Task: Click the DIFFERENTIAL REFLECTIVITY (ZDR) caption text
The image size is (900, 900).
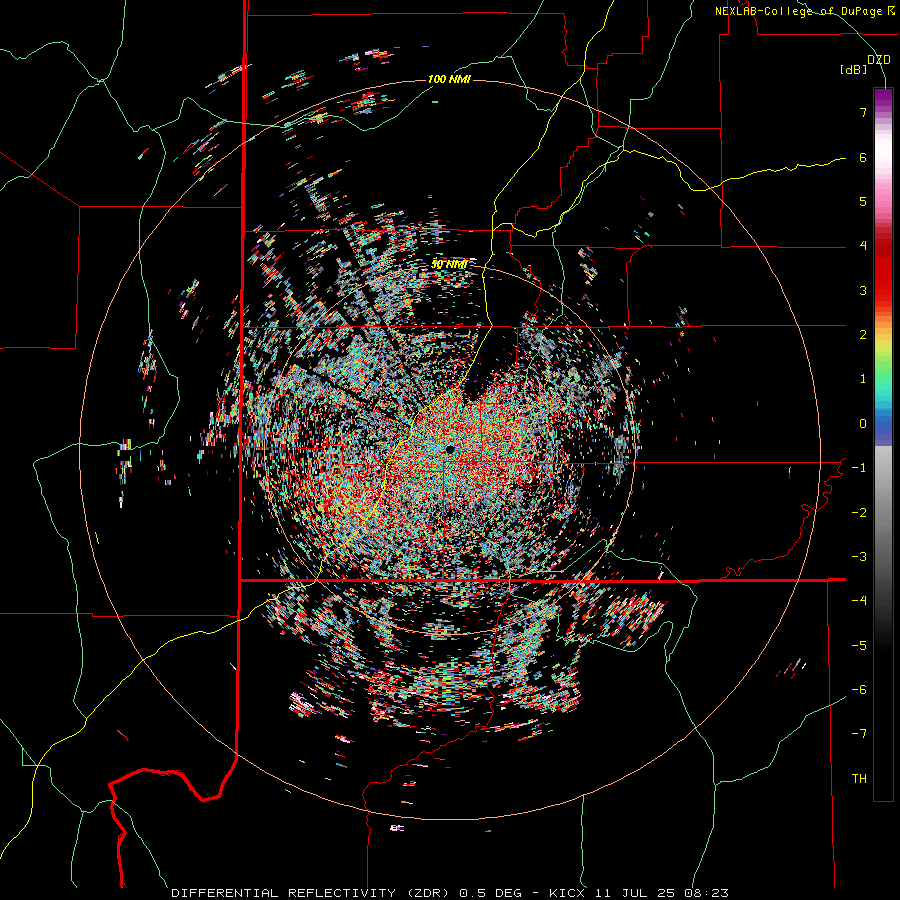Action: [312, 893]
